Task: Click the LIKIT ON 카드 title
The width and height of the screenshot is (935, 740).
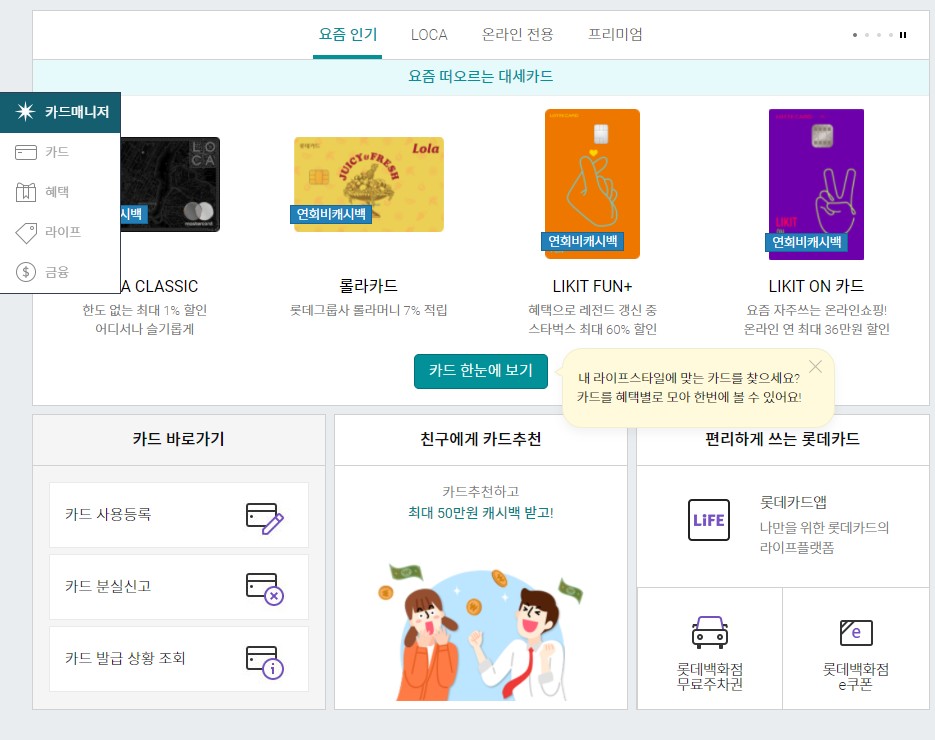Action: tap(816, 286)
